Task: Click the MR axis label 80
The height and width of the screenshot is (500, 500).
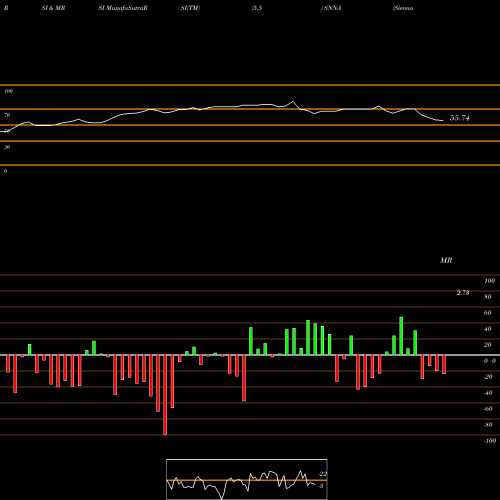Action: [488, 297]
